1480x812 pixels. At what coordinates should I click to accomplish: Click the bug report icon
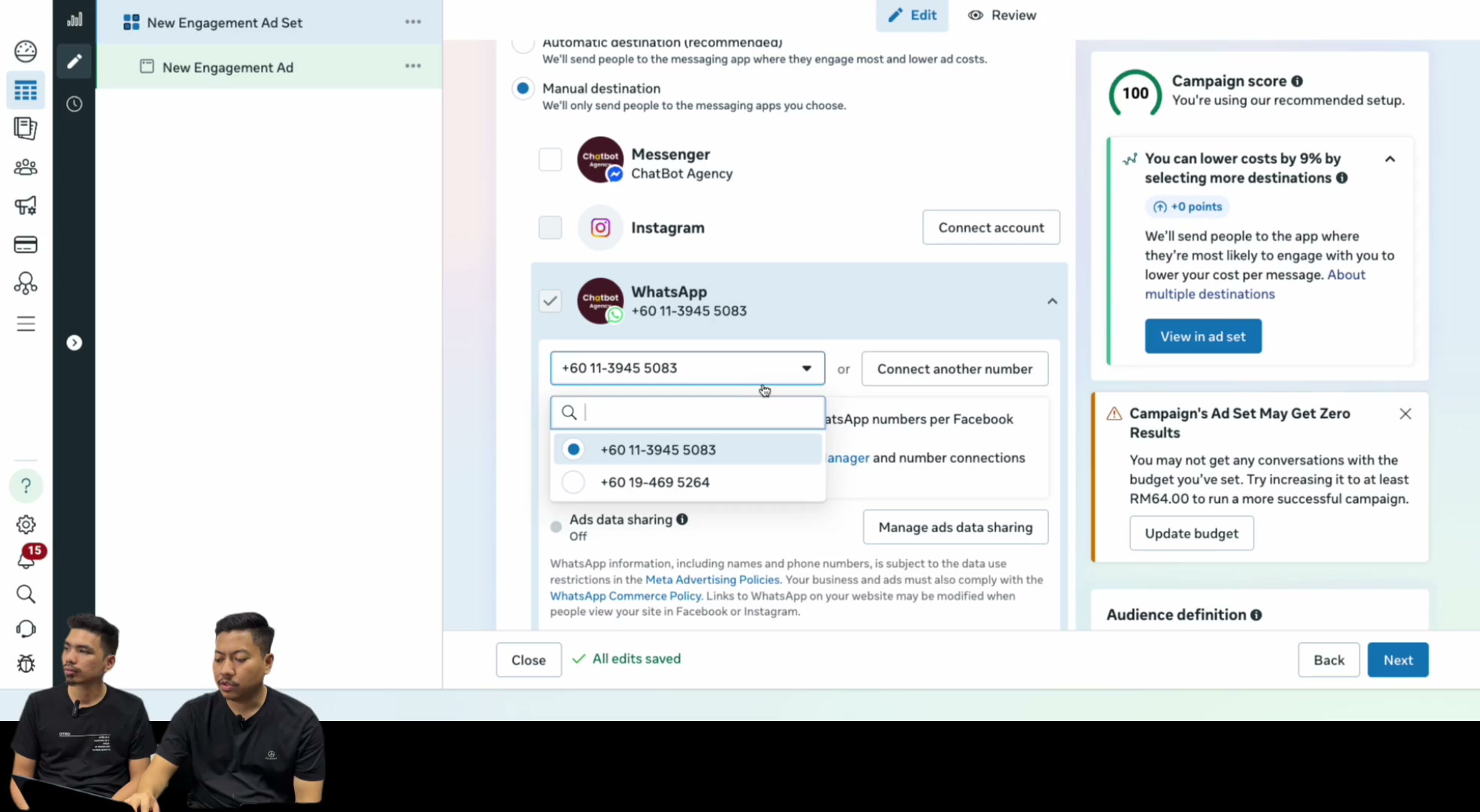click(26, 663)
